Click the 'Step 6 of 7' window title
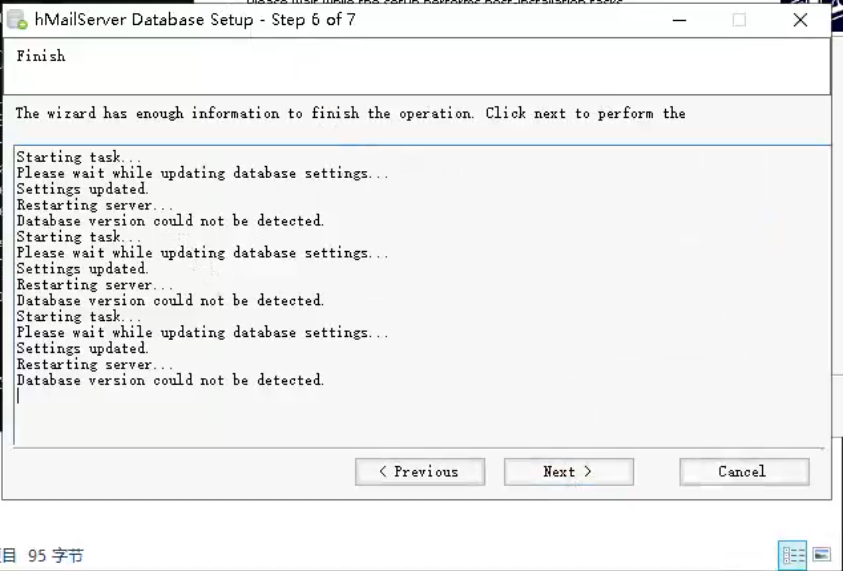This screenshot has height=571, width=843. (x=313, y=20)
